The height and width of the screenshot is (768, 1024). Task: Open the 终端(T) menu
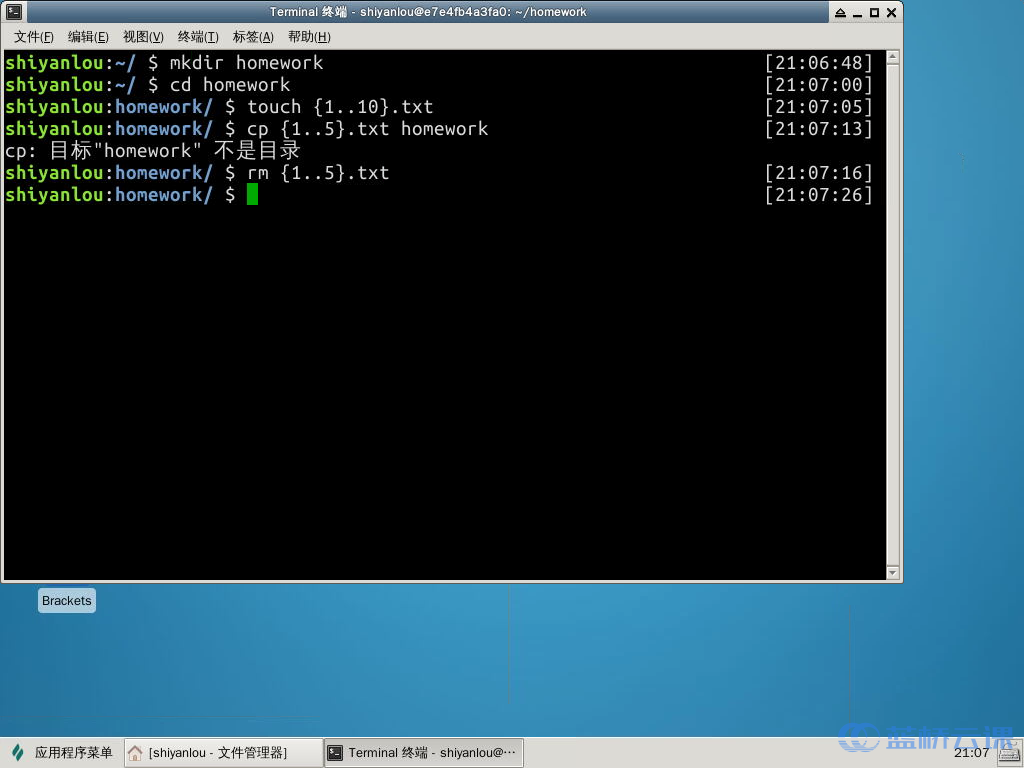(198, 37)
